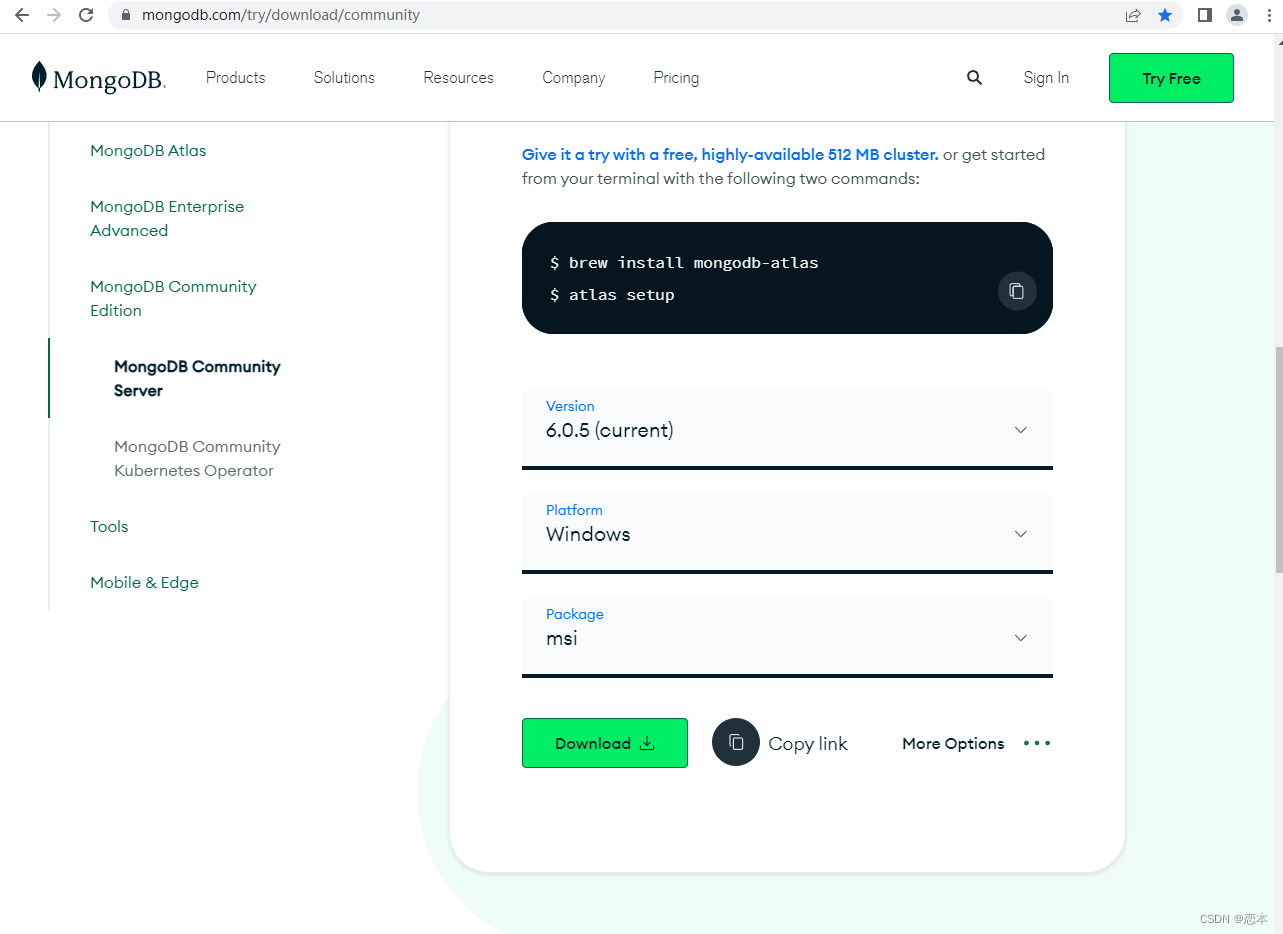Screen dimensions: 1283x934
Task: Expand the Package msi dropdown
Action: point(787,637)
